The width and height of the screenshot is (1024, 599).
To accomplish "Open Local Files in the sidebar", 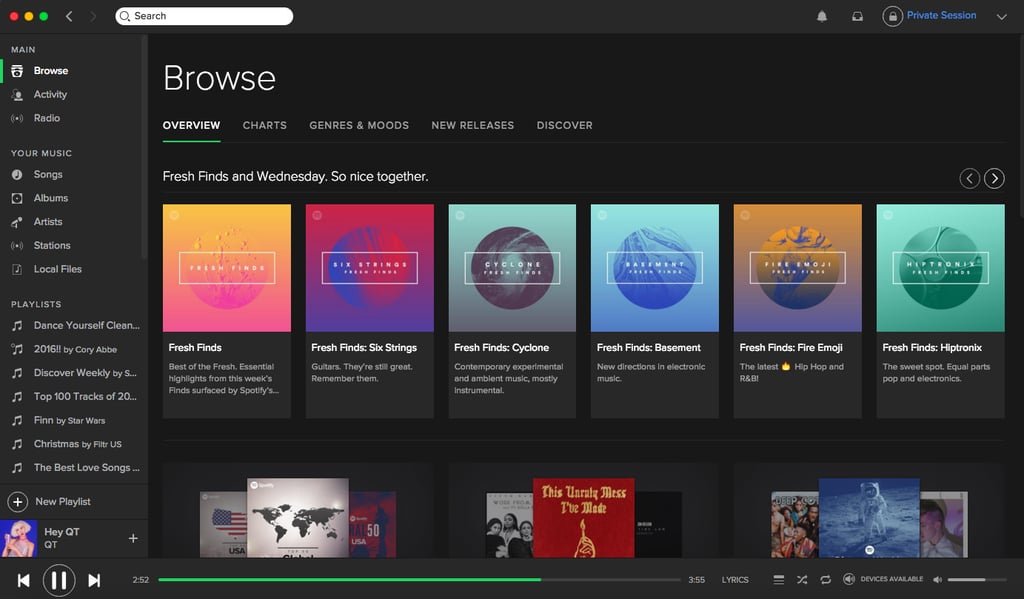I will click(57, 268).
